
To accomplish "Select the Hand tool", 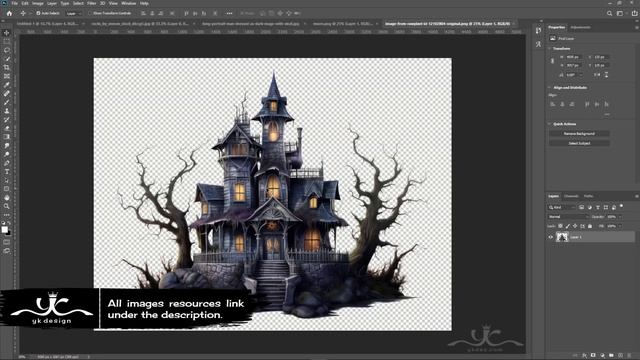I will pyautogui.click(x=7, y=198).
